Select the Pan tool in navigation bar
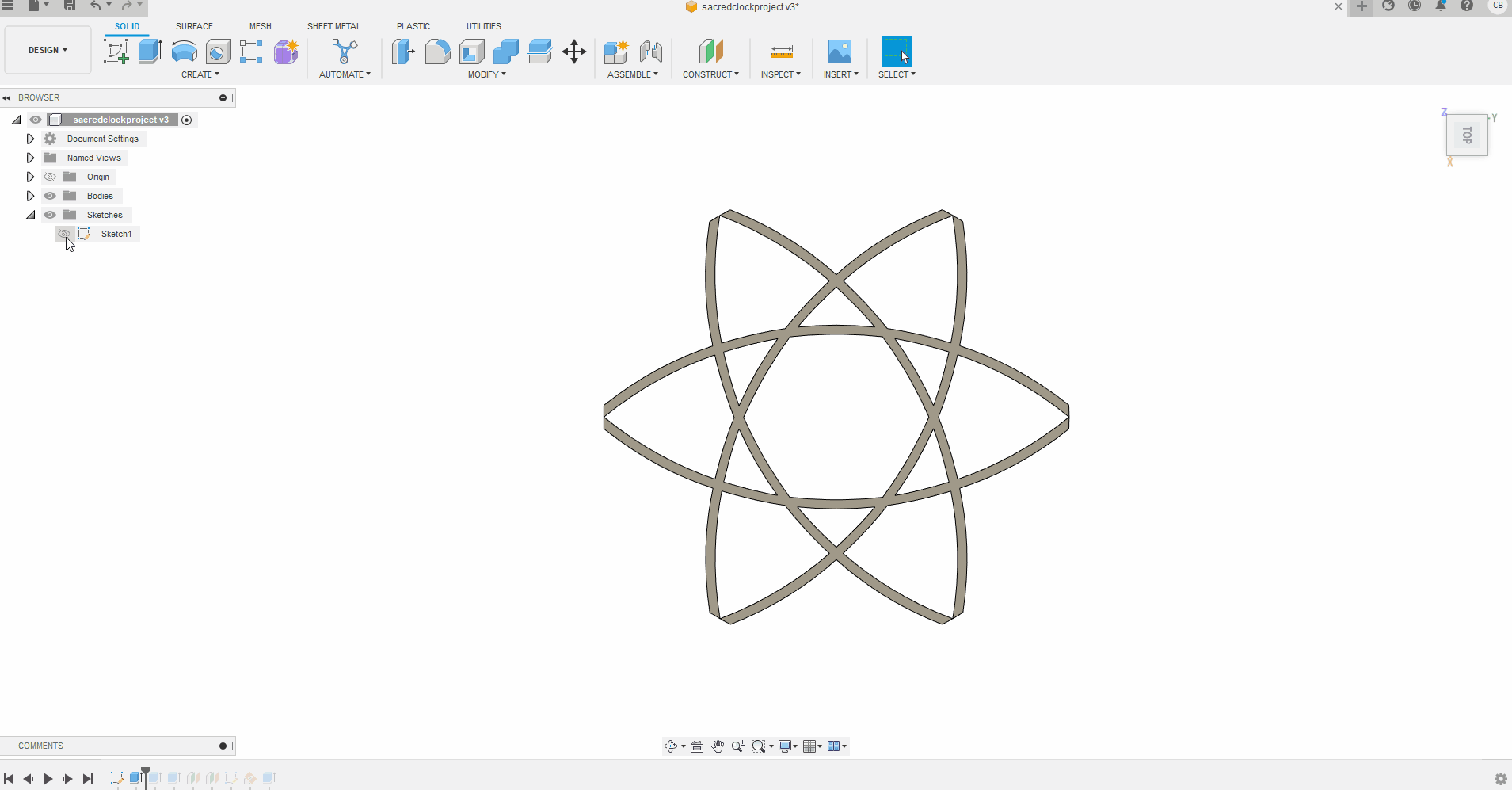Image resolution: width=1512 pixels, height=790 pixels. point(717,746)
